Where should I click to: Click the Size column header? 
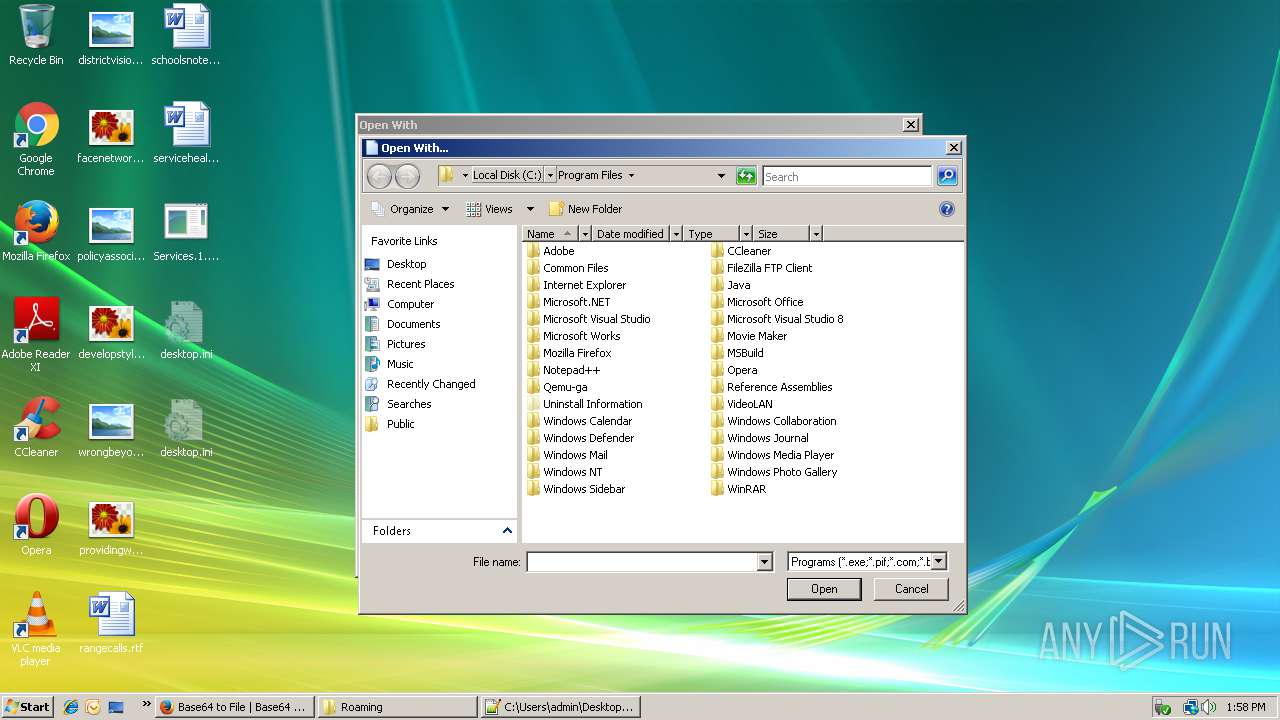click(781, 234)
